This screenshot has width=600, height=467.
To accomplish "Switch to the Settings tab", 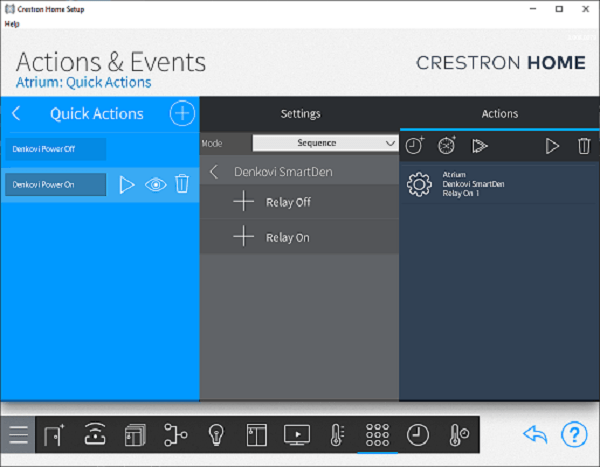I will coord(300,114).
